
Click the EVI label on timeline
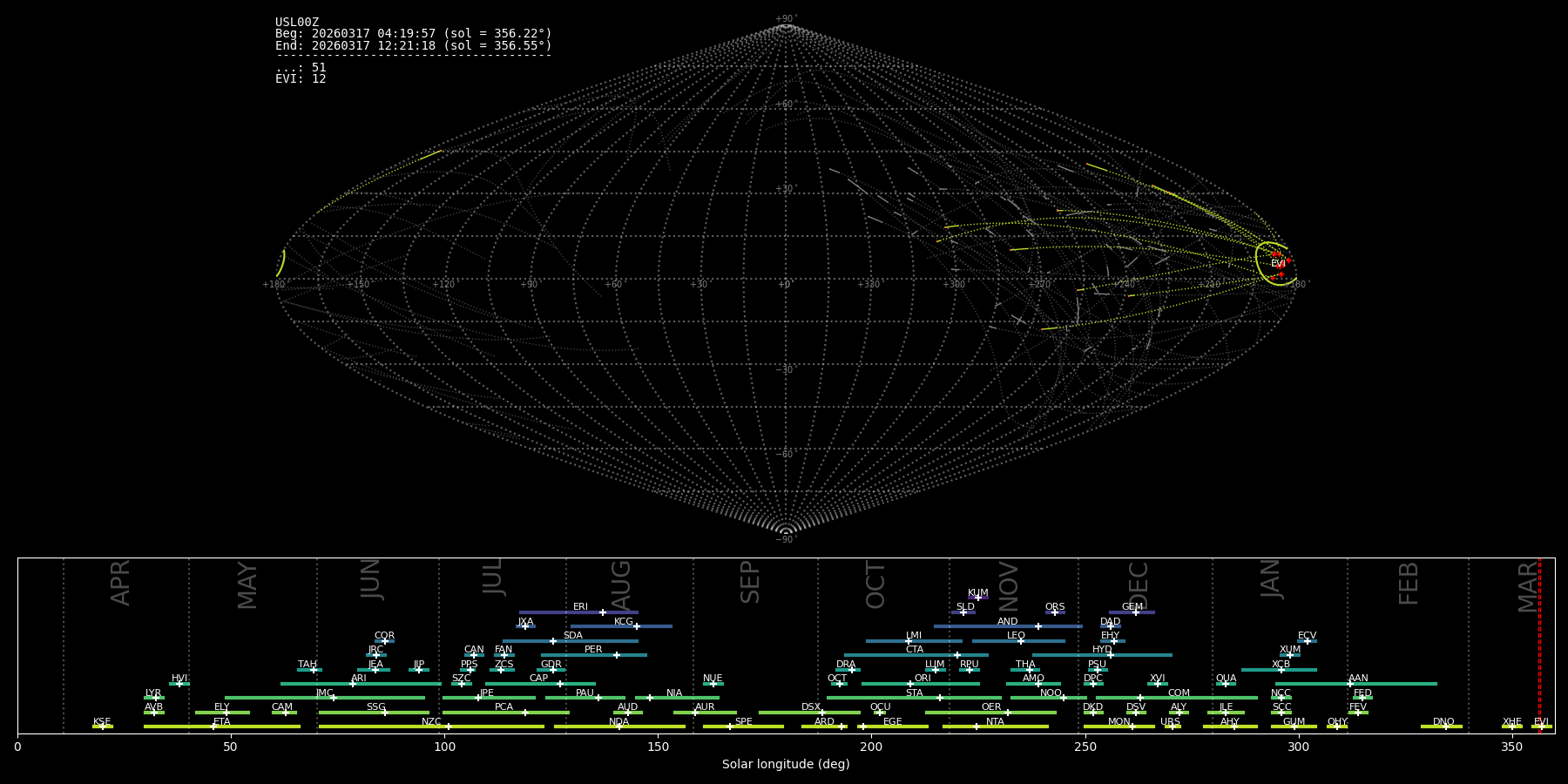pyautogui.click(x=1541, y=721)
